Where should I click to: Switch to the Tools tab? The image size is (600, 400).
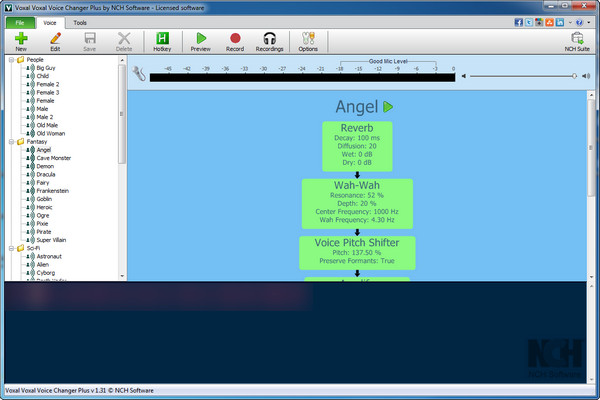coord(80,21)
